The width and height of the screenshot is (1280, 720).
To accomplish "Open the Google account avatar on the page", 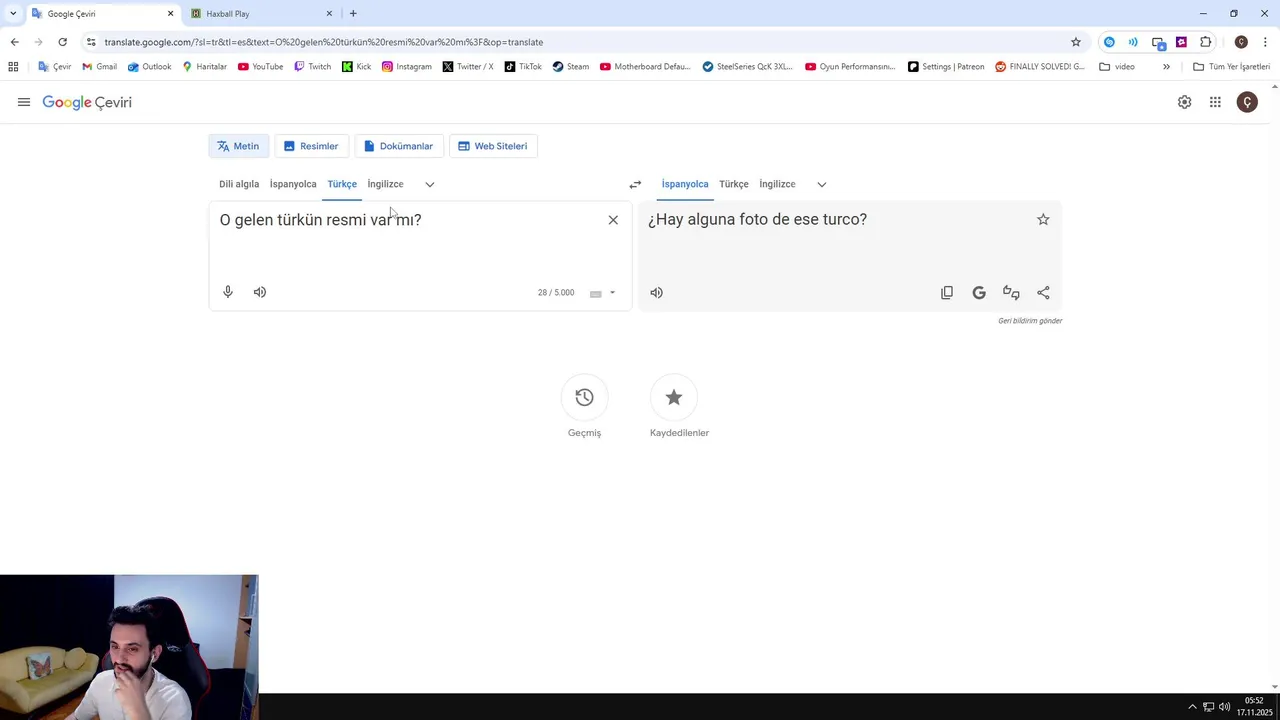I will coord(1247,102).
